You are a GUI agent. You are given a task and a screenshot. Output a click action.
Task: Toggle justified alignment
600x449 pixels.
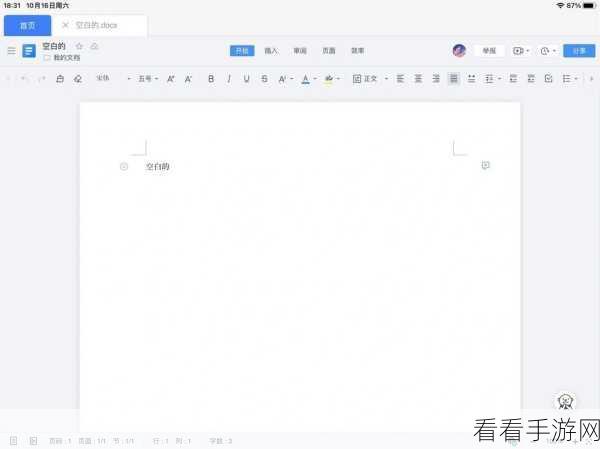click(x=453, y=79)
